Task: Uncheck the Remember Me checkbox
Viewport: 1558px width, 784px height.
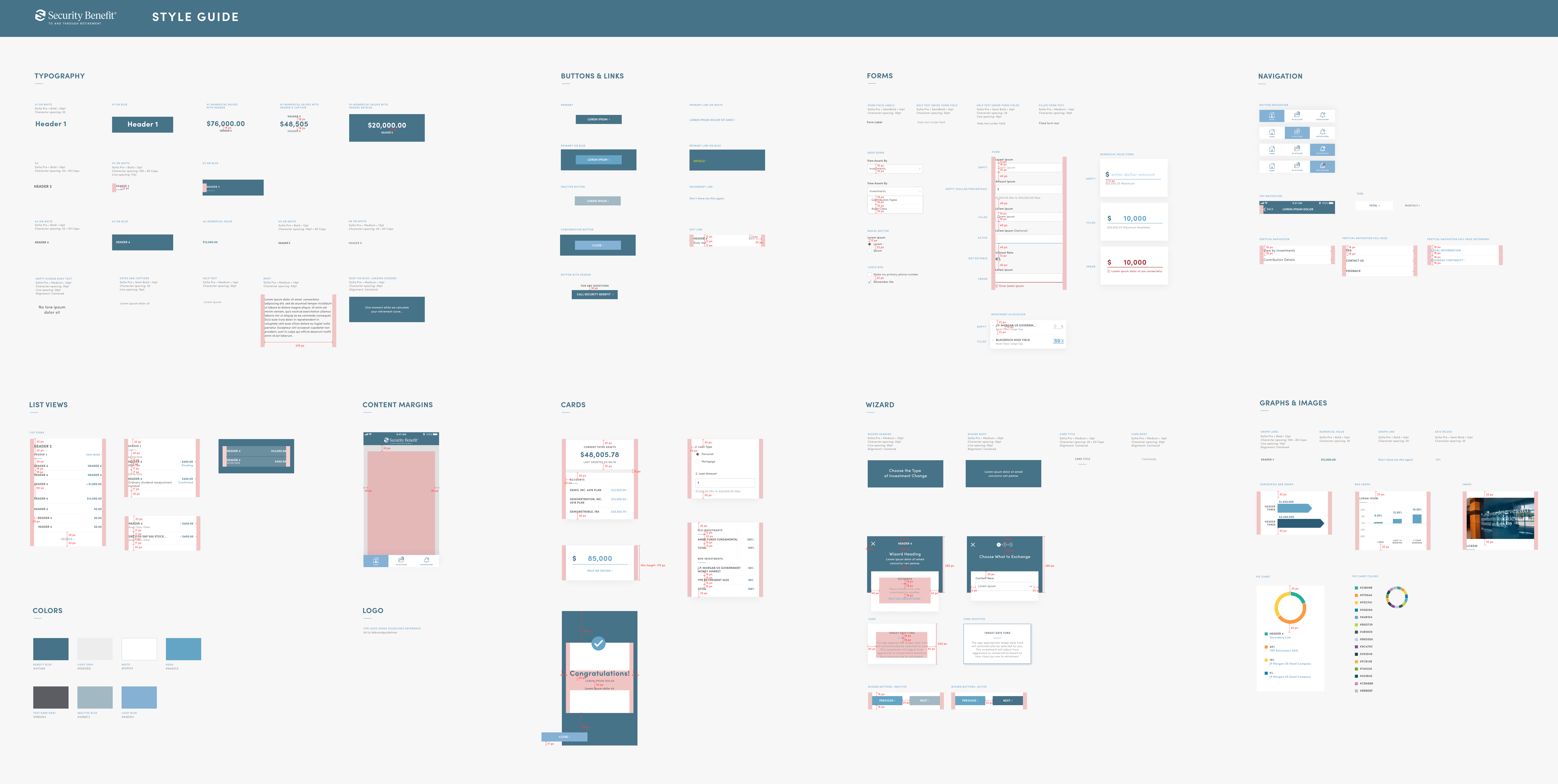Action: pos(870,282)
